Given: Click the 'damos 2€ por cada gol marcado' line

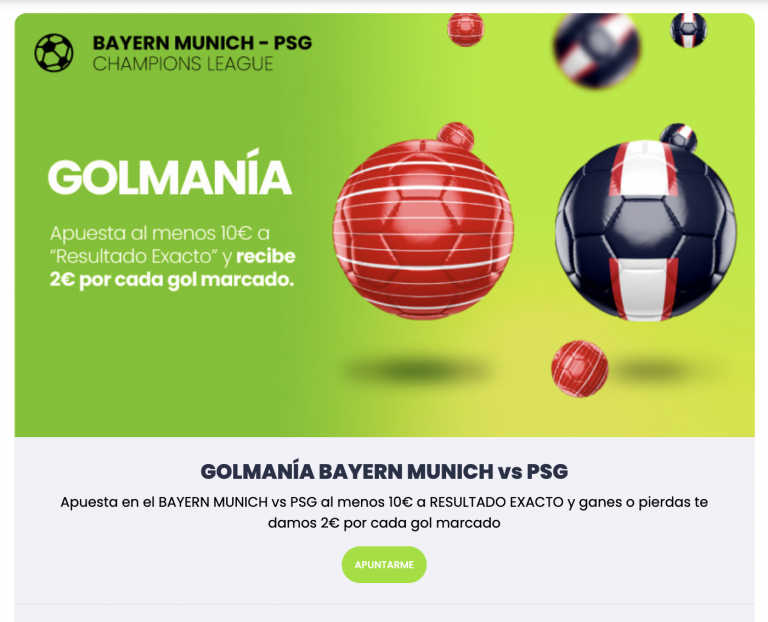Looking at the screenshot, I should pyautogui.click(x=384, y=523).
